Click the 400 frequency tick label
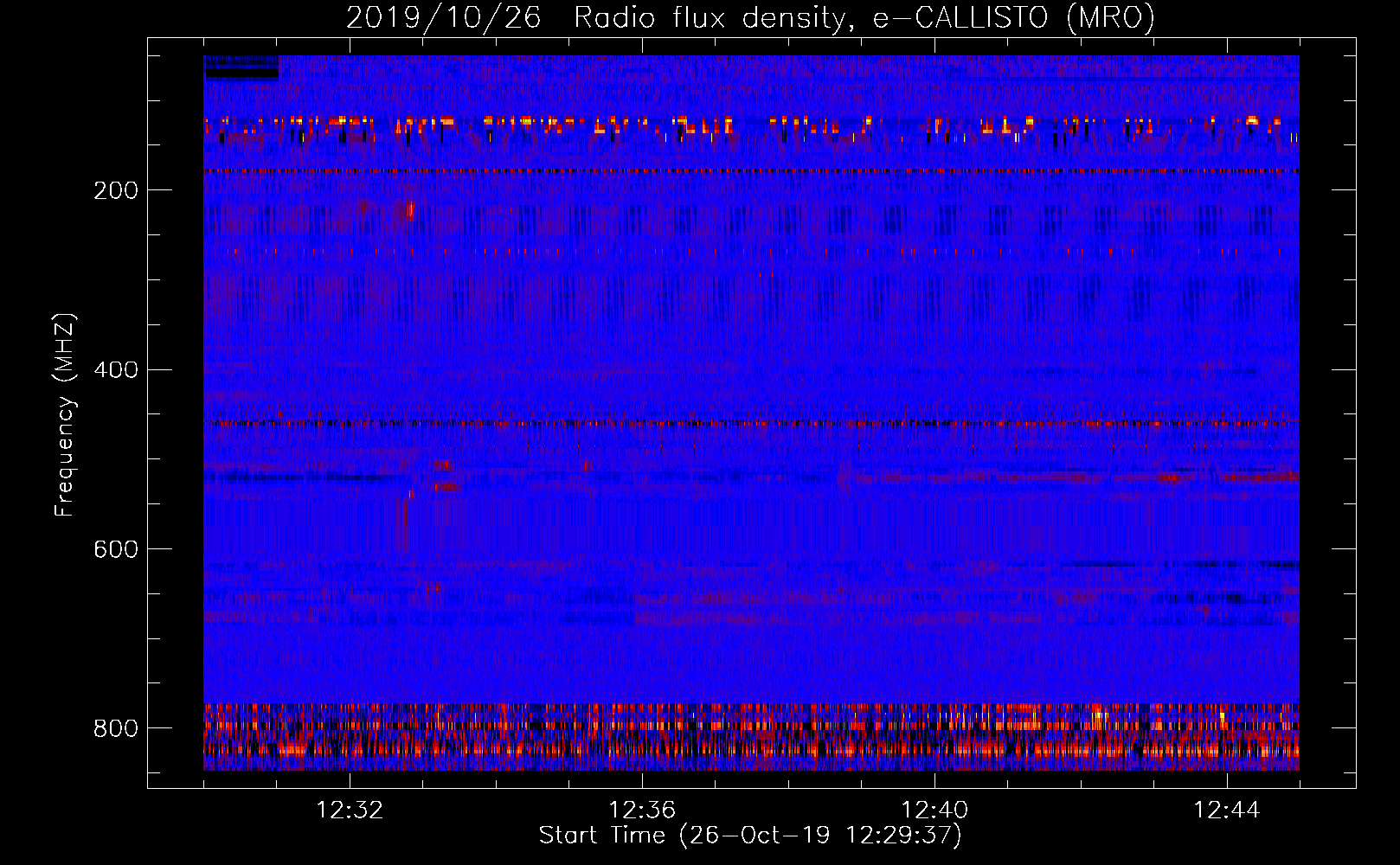Screen dimensions: 1400x865 point(115,370)
